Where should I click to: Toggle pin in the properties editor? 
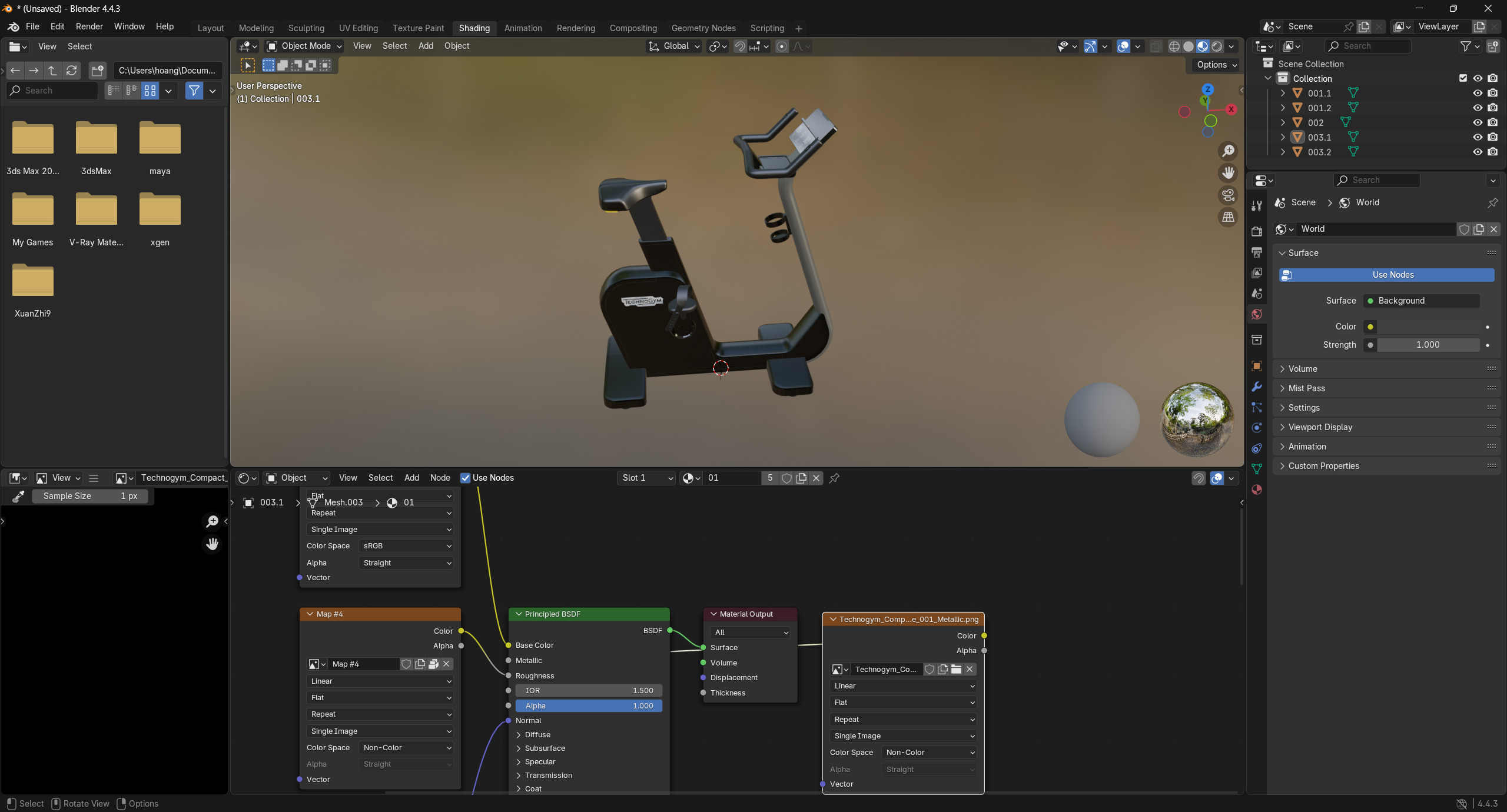tap(1492, 203)
